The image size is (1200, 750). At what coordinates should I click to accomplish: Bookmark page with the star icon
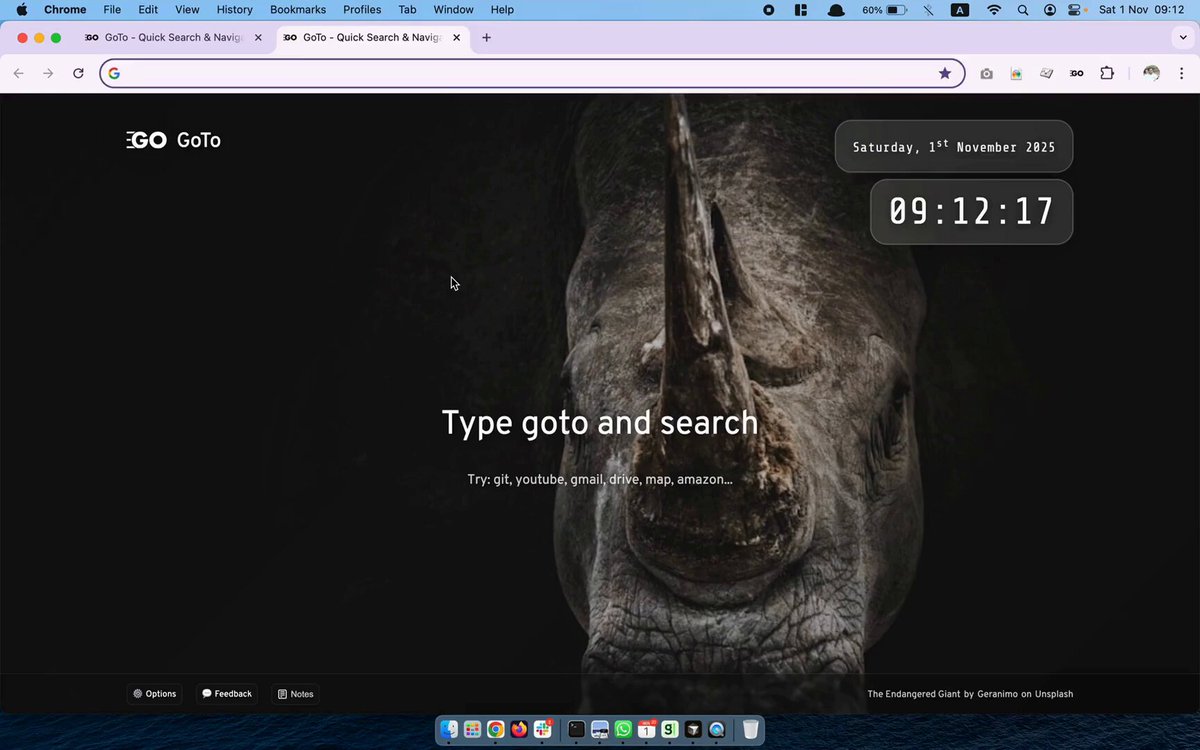(x=944, y=73)
